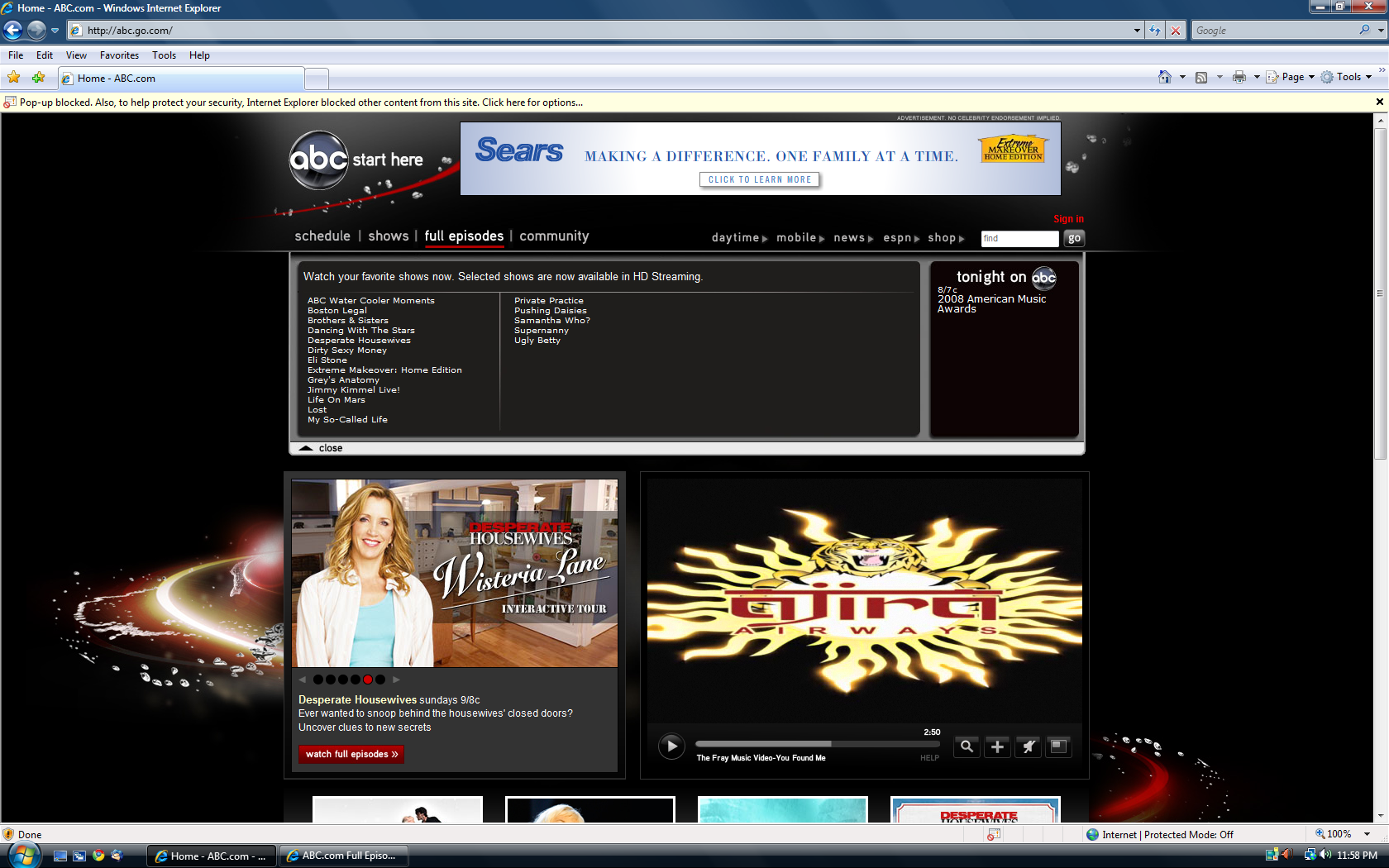Click the magnifier icon in video player

(x=967, y=746)
